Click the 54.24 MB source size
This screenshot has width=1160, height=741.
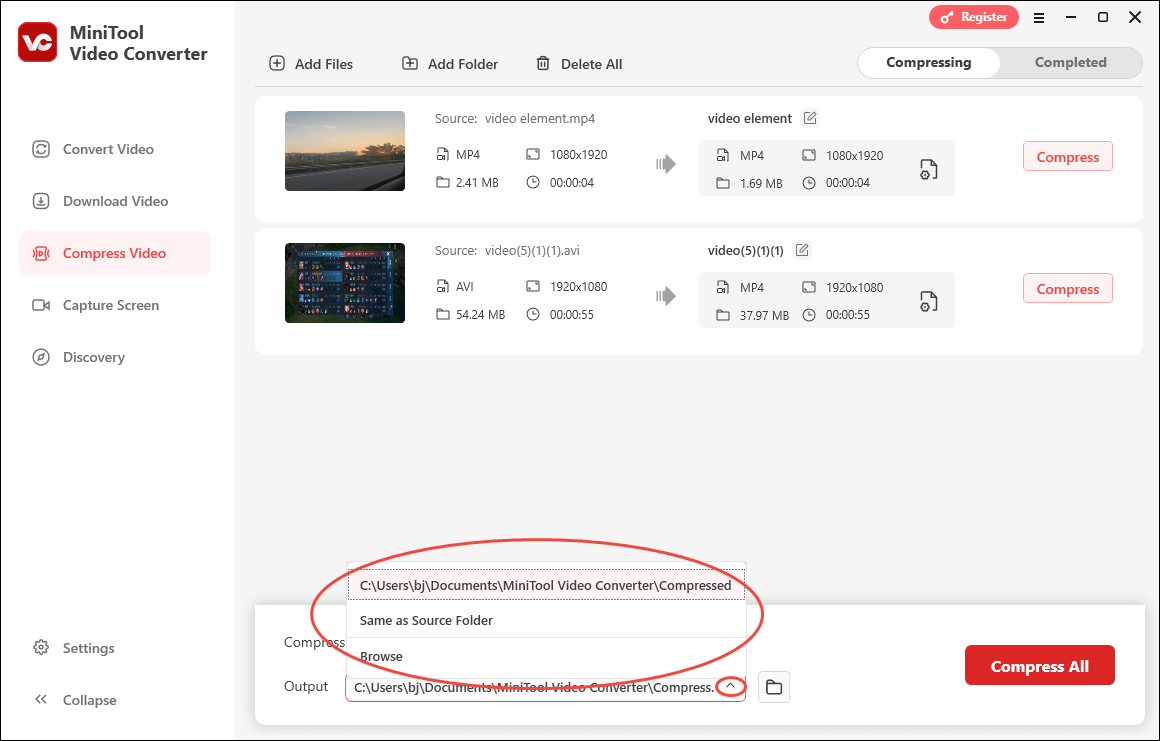480,314
